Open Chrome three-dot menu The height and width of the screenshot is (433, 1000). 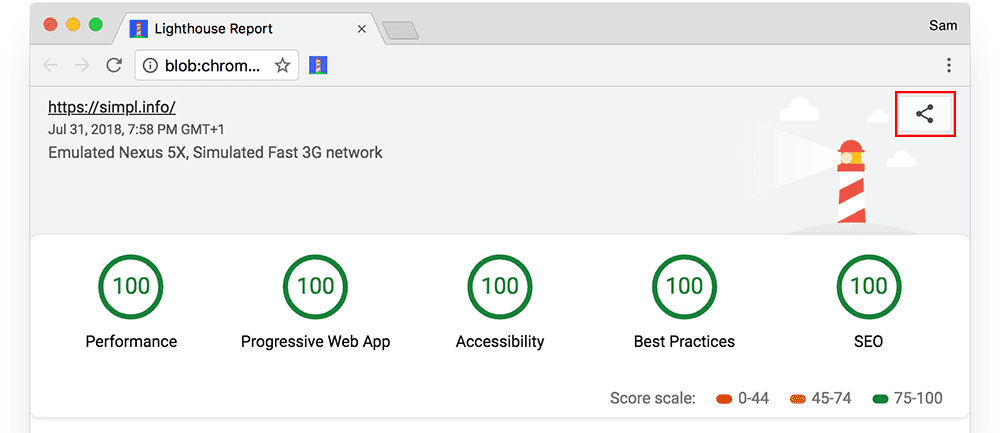tap(948, 65)
